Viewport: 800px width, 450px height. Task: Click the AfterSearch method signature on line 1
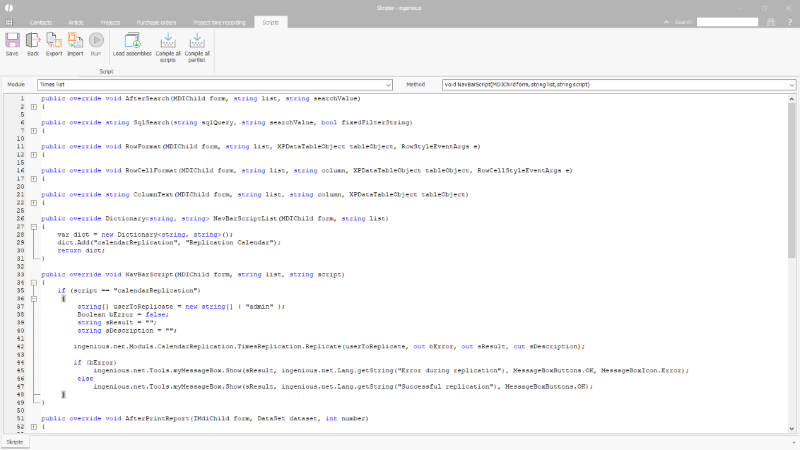pos(201,98)
